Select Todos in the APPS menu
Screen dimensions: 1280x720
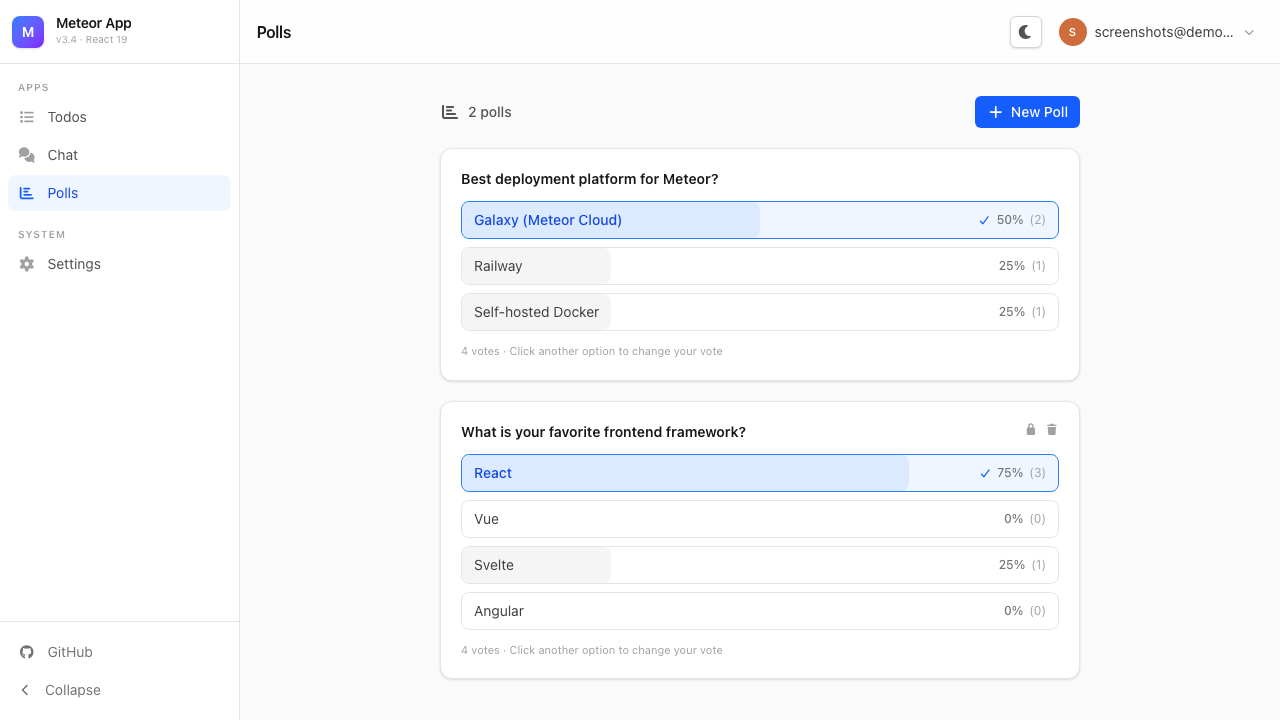point(66,117)
